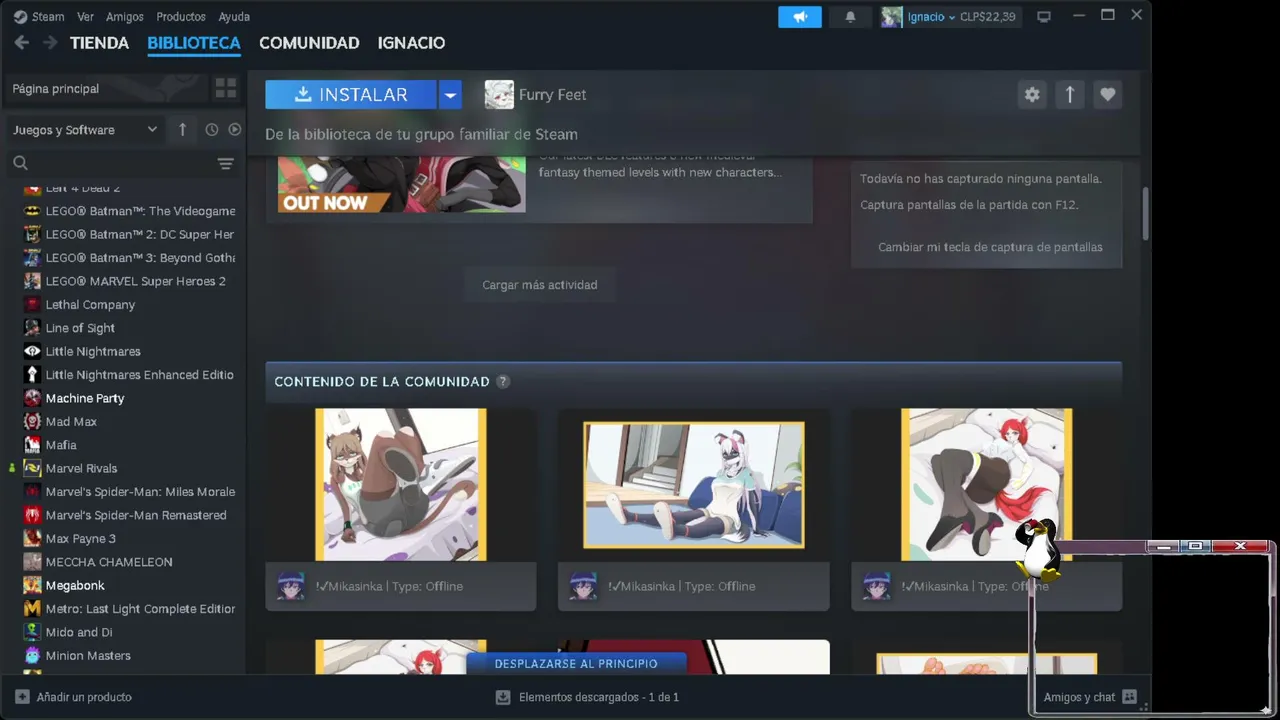
Task: Open the Productos menu
Action: click(181, 17)
